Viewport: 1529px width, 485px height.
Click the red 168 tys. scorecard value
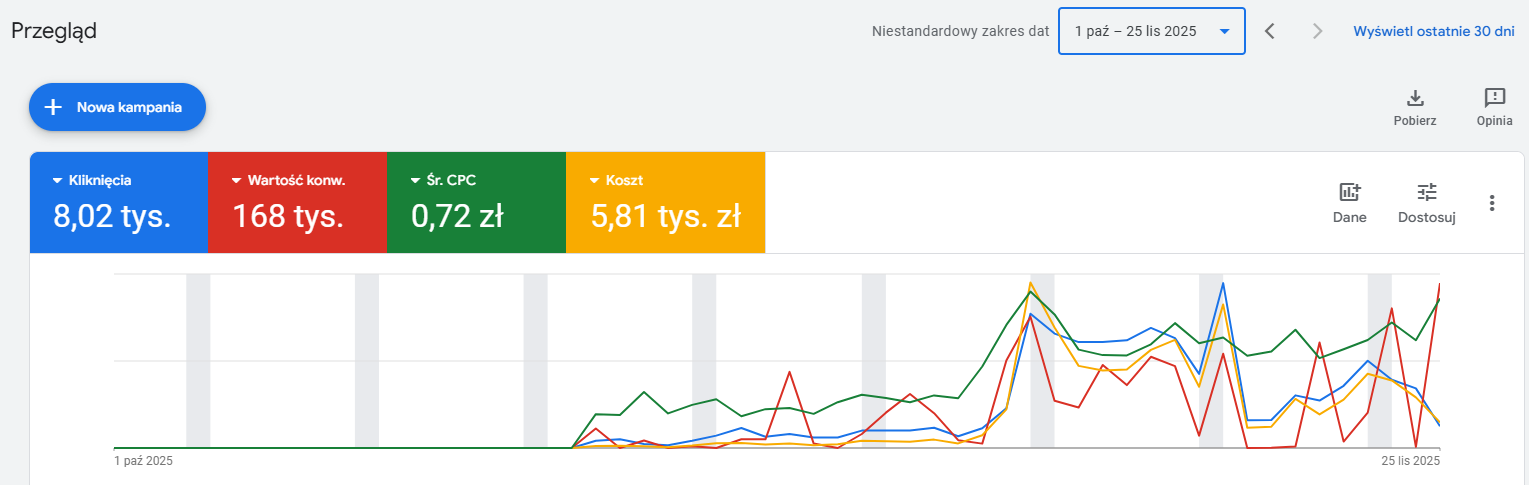(x=288, y=216)
